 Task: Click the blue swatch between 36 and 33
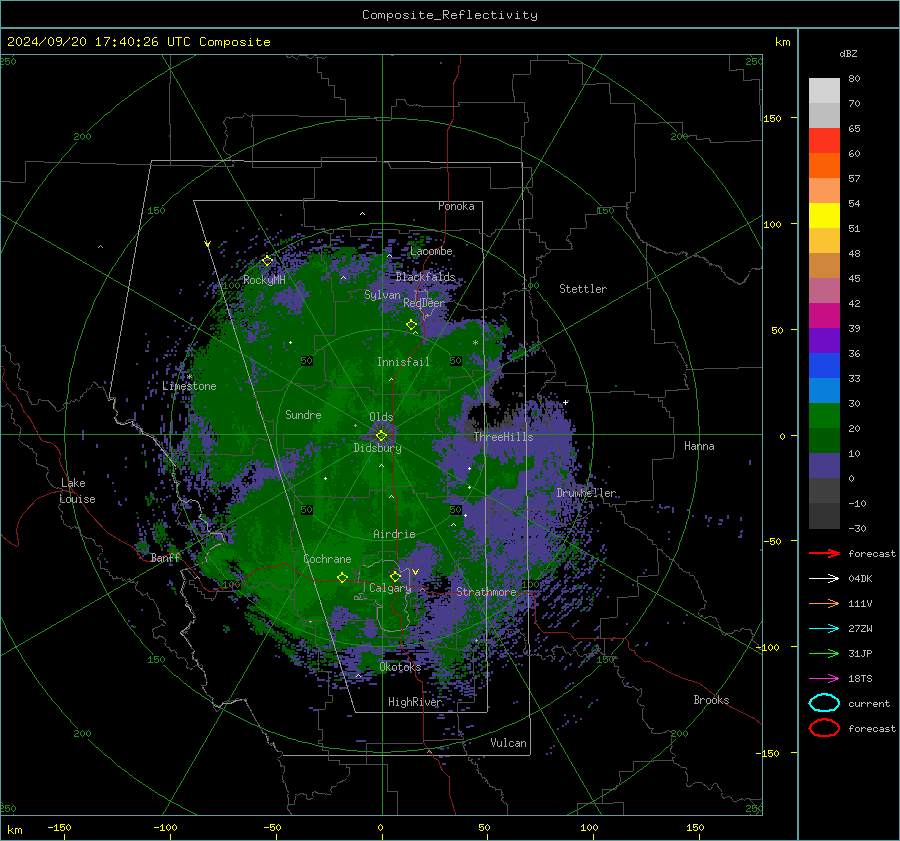(x=824, y=366)
